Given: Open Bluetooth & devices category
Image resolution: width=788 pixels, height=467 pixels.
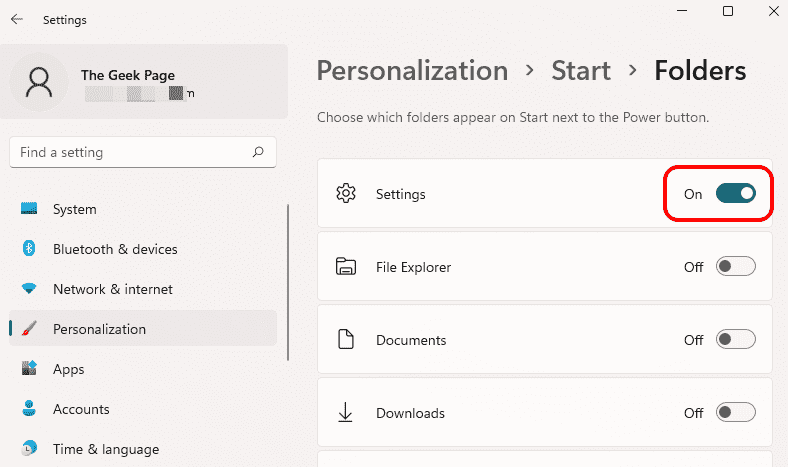Looking at the screenshot, I should pyautogui.click(x=143, y=249).
